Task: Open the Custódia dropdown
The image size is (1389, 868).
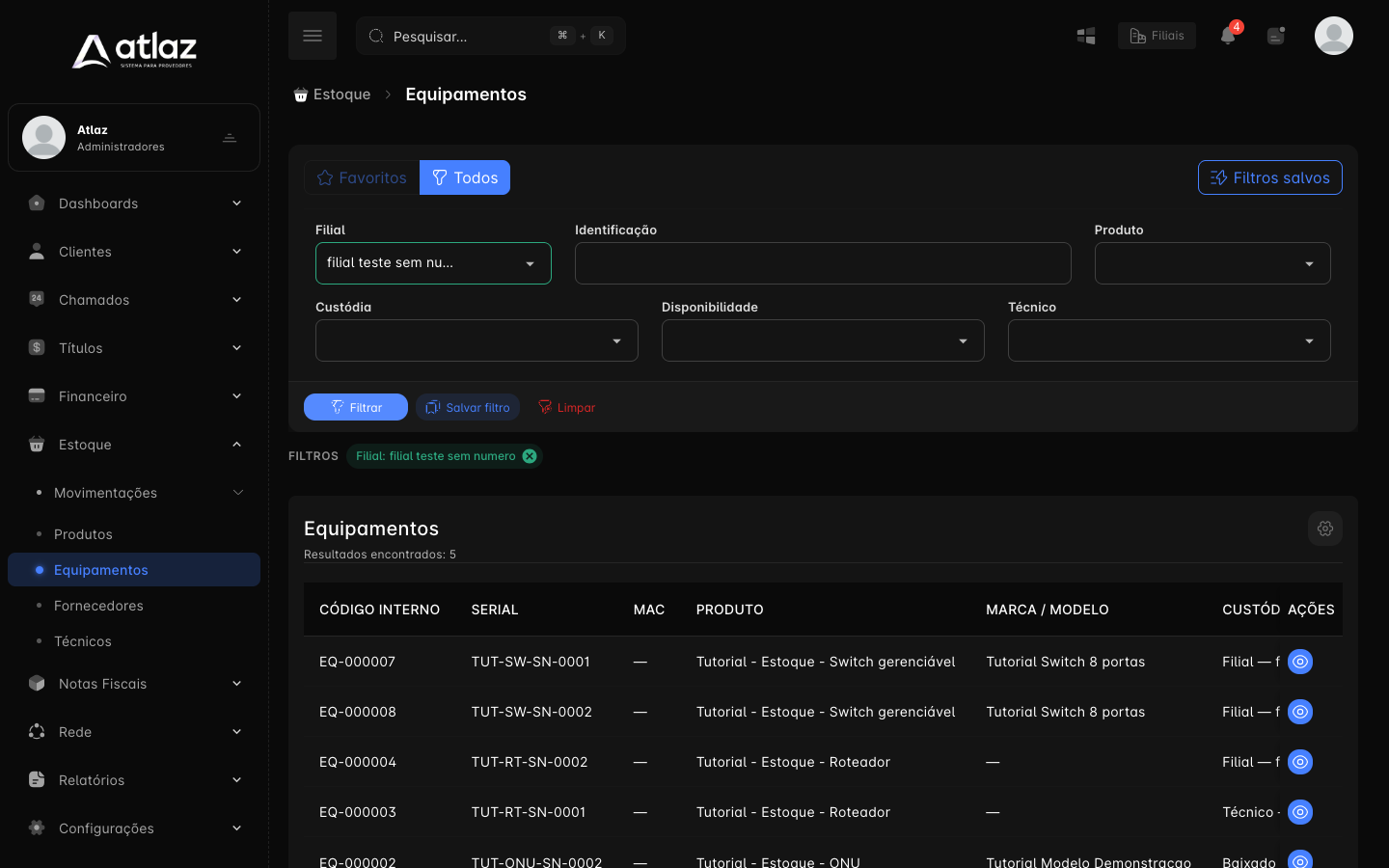Action: pos(477,340)
